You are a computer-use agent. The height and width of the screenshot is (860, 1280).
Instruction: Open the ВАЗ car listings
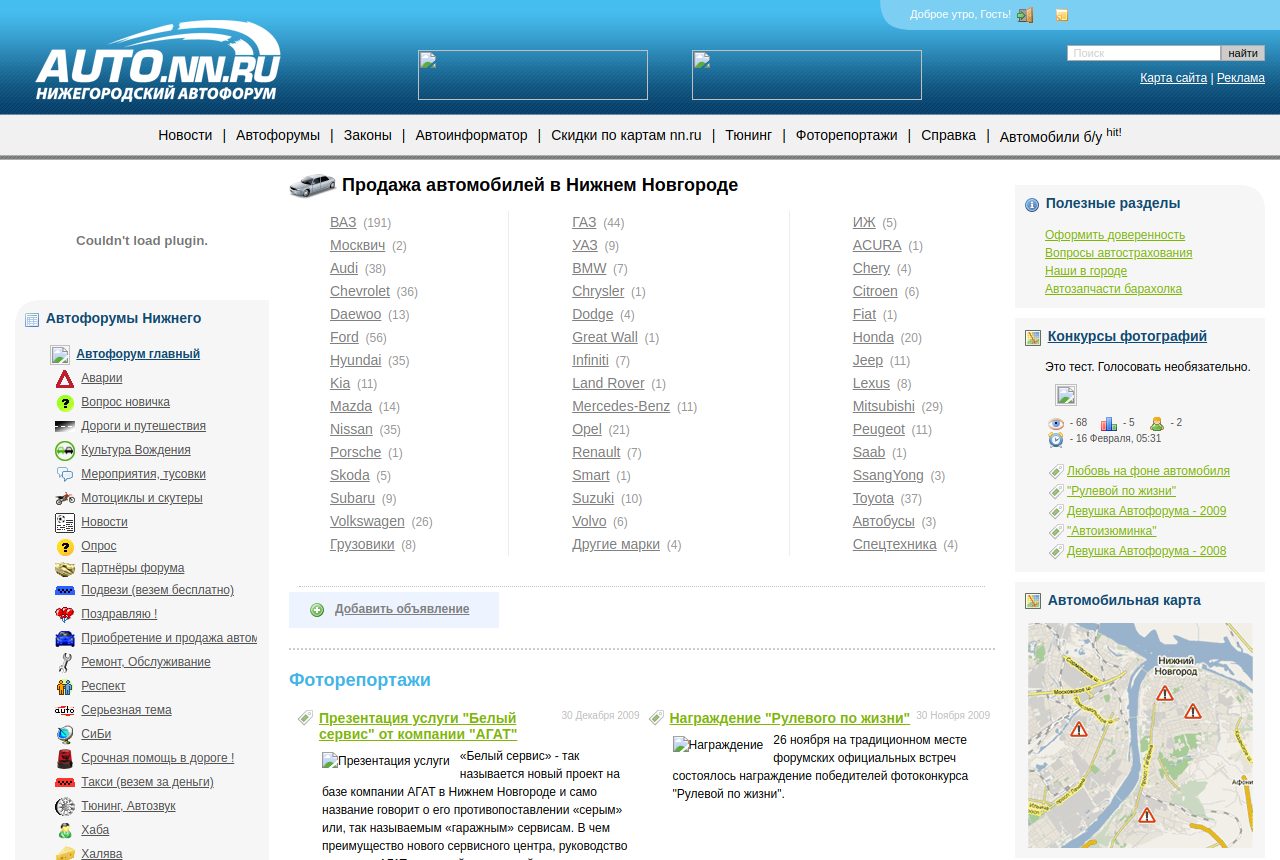click(343, 222)
